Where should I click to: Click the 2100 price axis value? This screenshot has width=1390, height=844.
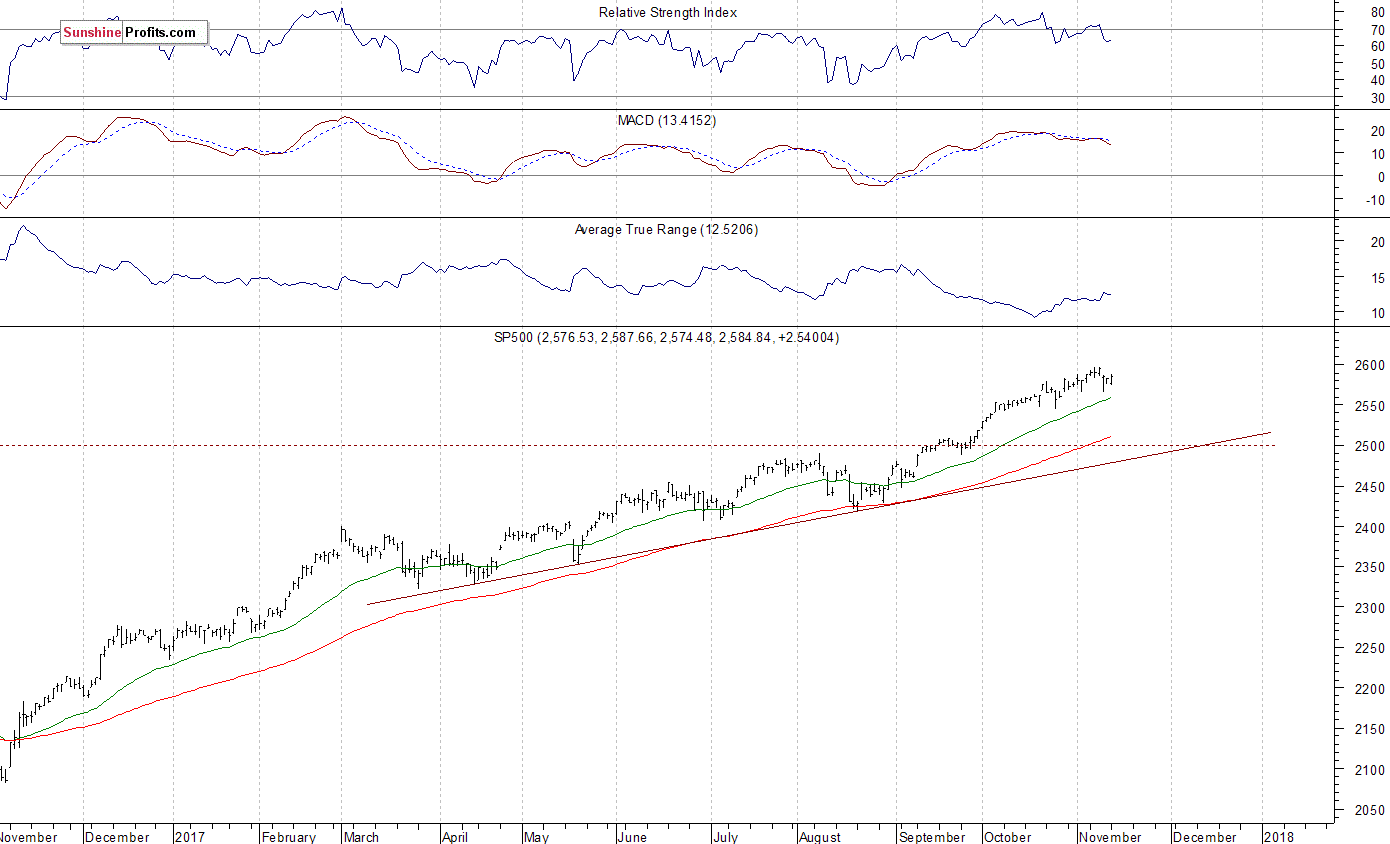tap(1370, 770)
